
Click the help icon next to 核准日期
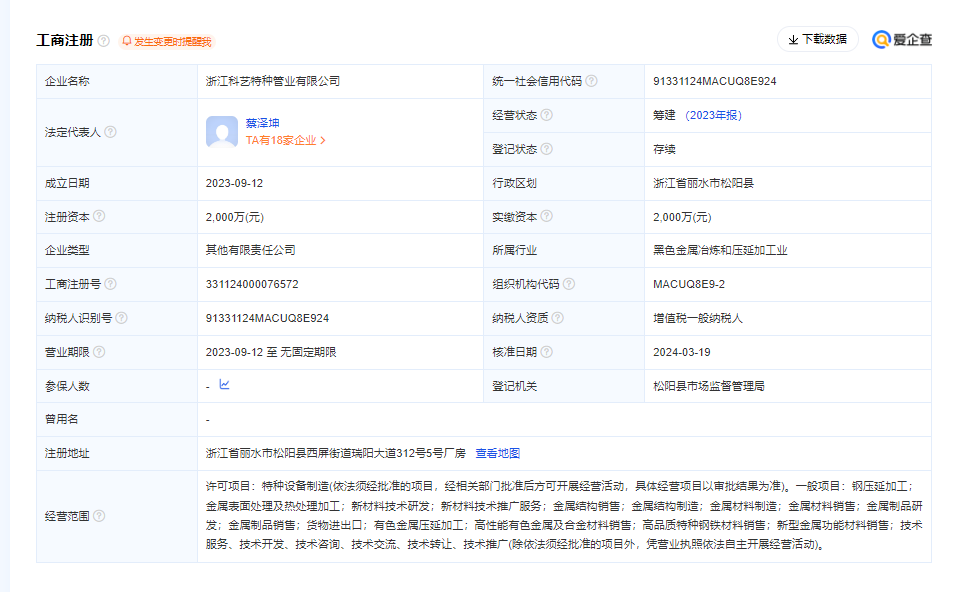click(546, 352)
